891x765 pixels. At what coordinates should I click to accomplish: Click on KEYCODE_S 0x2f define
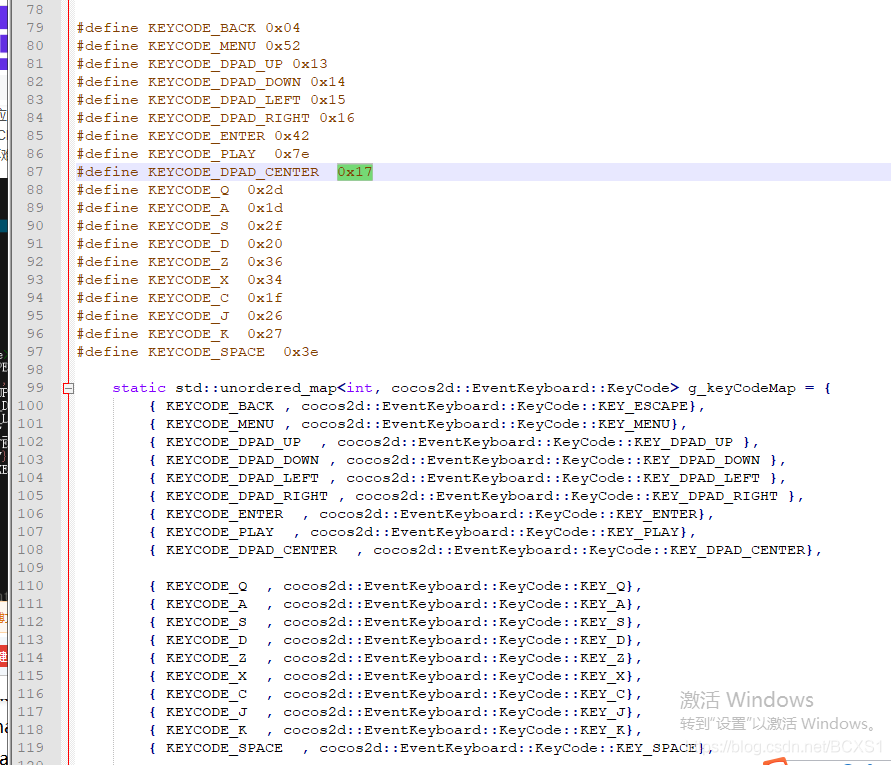pos(180,226)
